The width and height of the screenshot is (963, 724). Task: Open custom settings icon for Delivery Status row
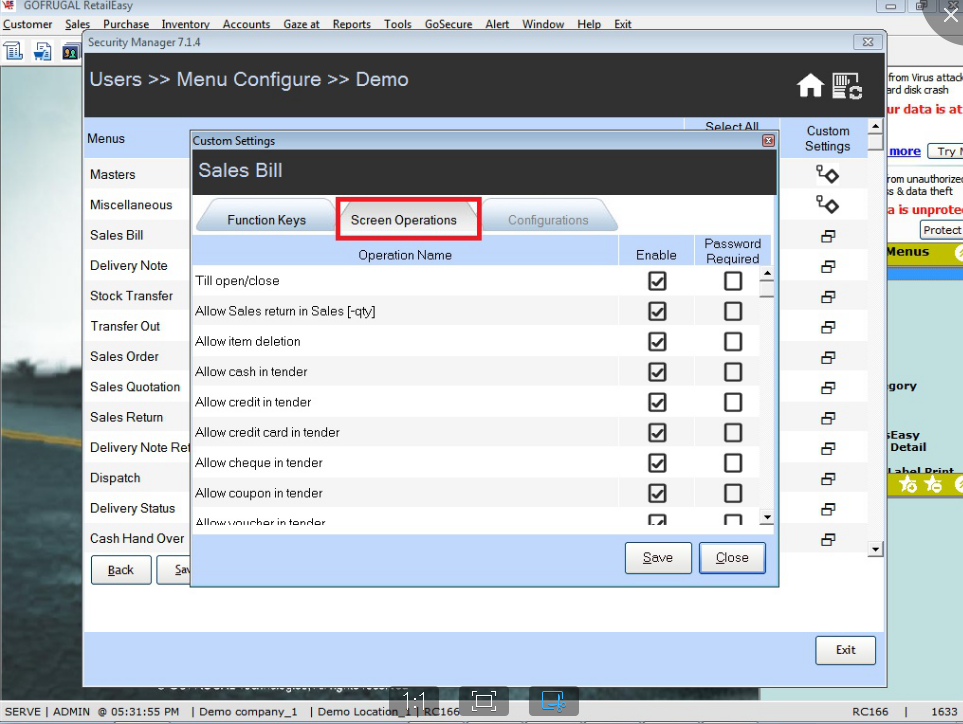pos(828,509)
